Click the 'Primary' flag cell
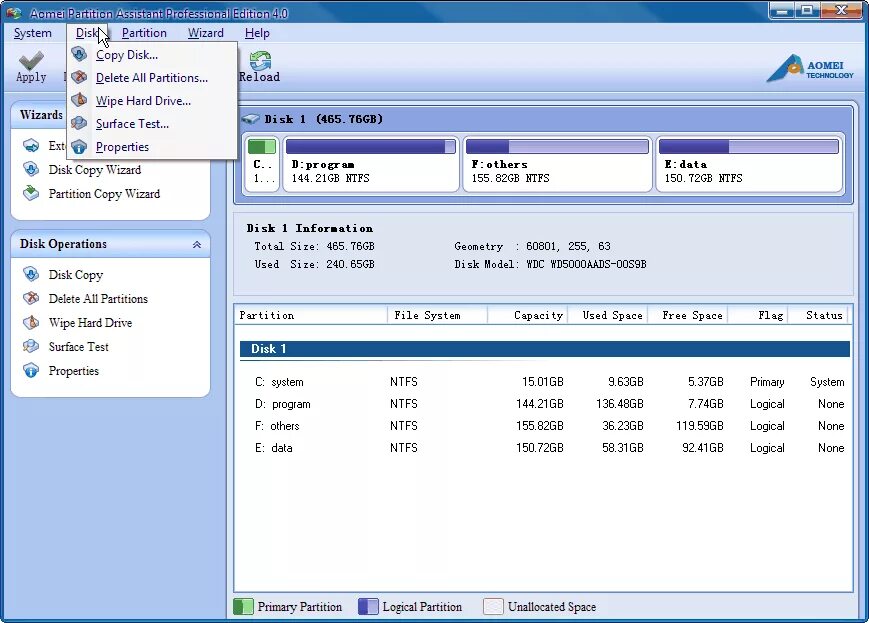This screenshot has height=623, width=869. pyautogui.click(x=767, y=382)
